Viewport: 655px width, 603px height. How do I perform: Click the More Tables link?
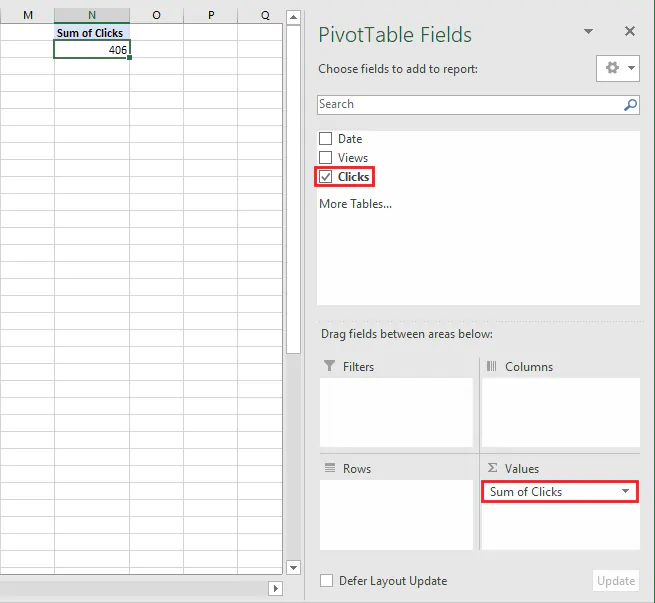point(355,204)
